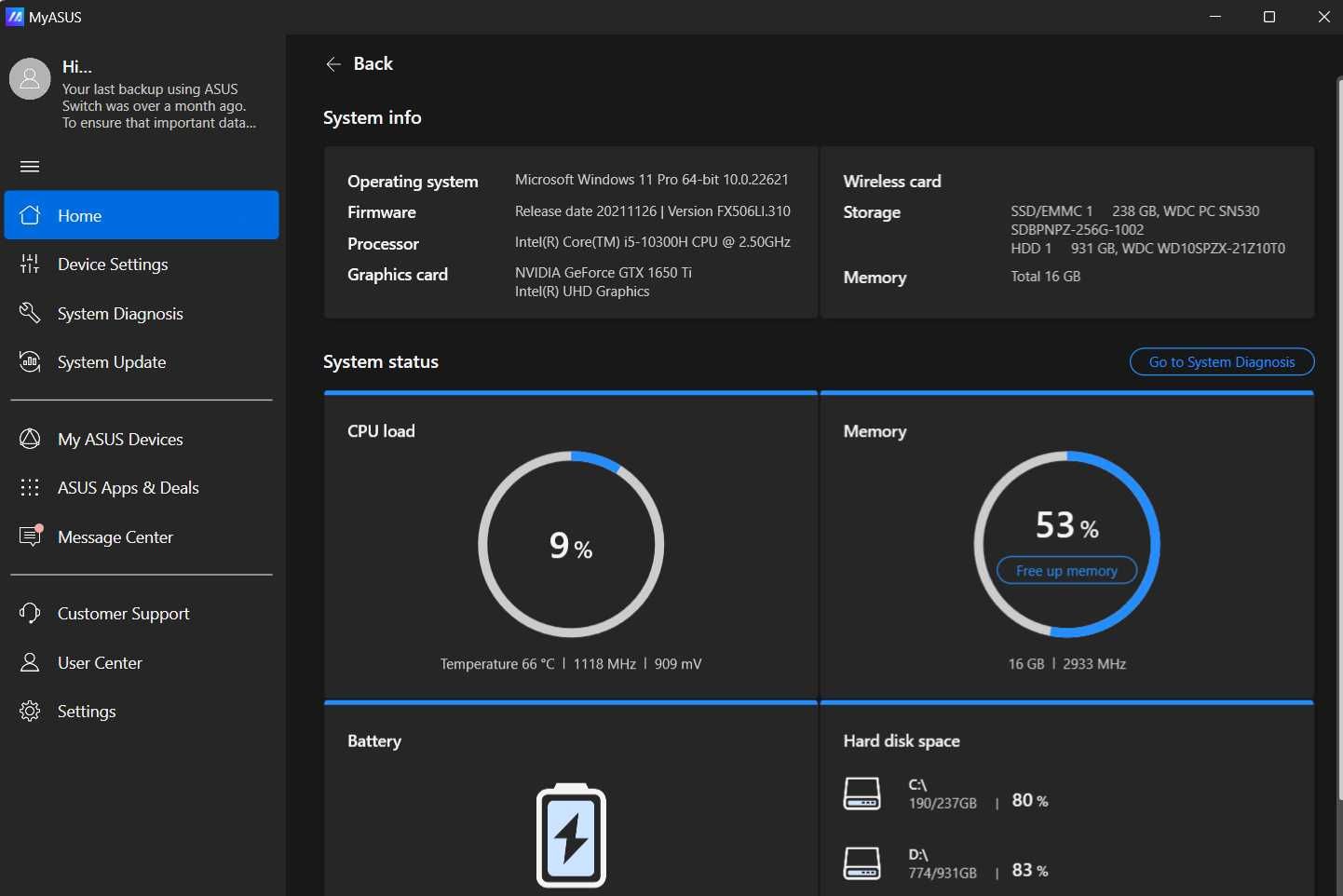Click the System info heading
This screenshot has width=1343, height=896.
[x=373, y=117]
